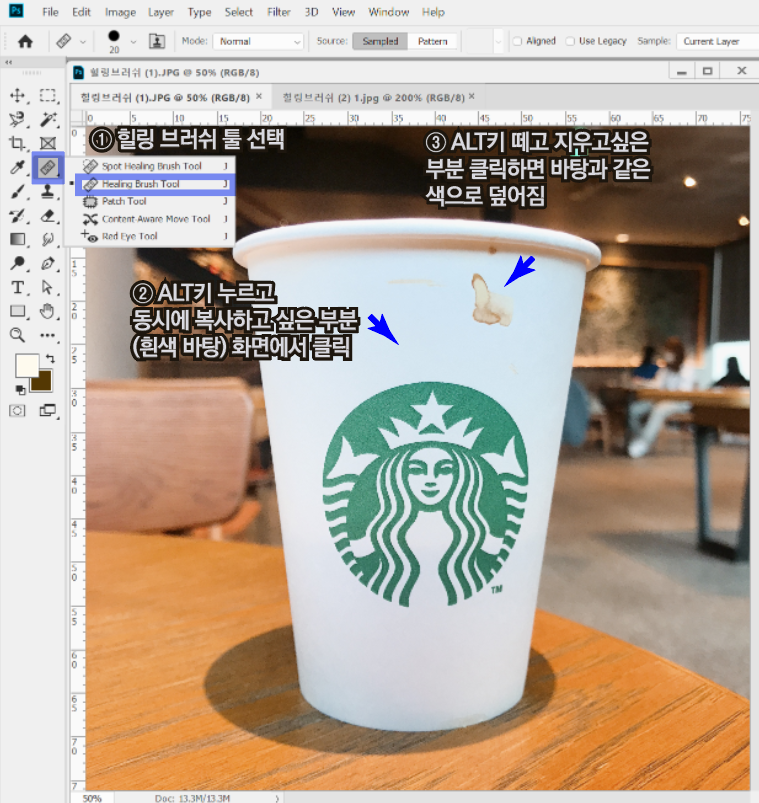
Task: Select the Hand tool
Action: (x=48, y=311)
